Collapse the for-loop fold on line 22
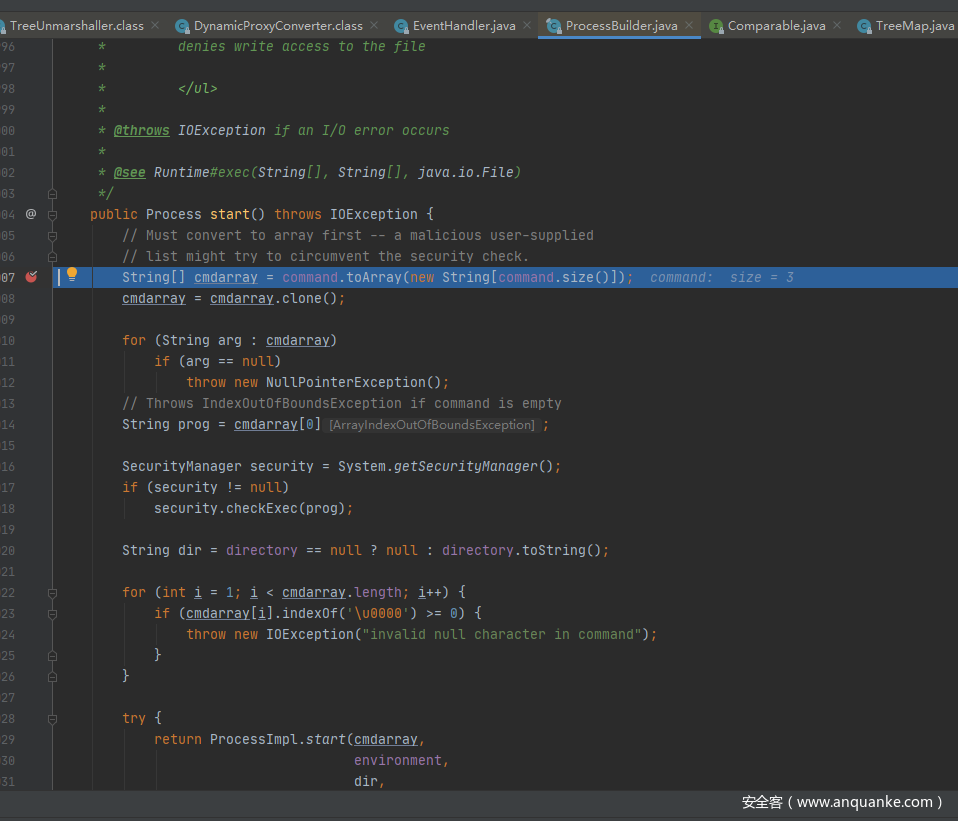 [x=53, y=592]
